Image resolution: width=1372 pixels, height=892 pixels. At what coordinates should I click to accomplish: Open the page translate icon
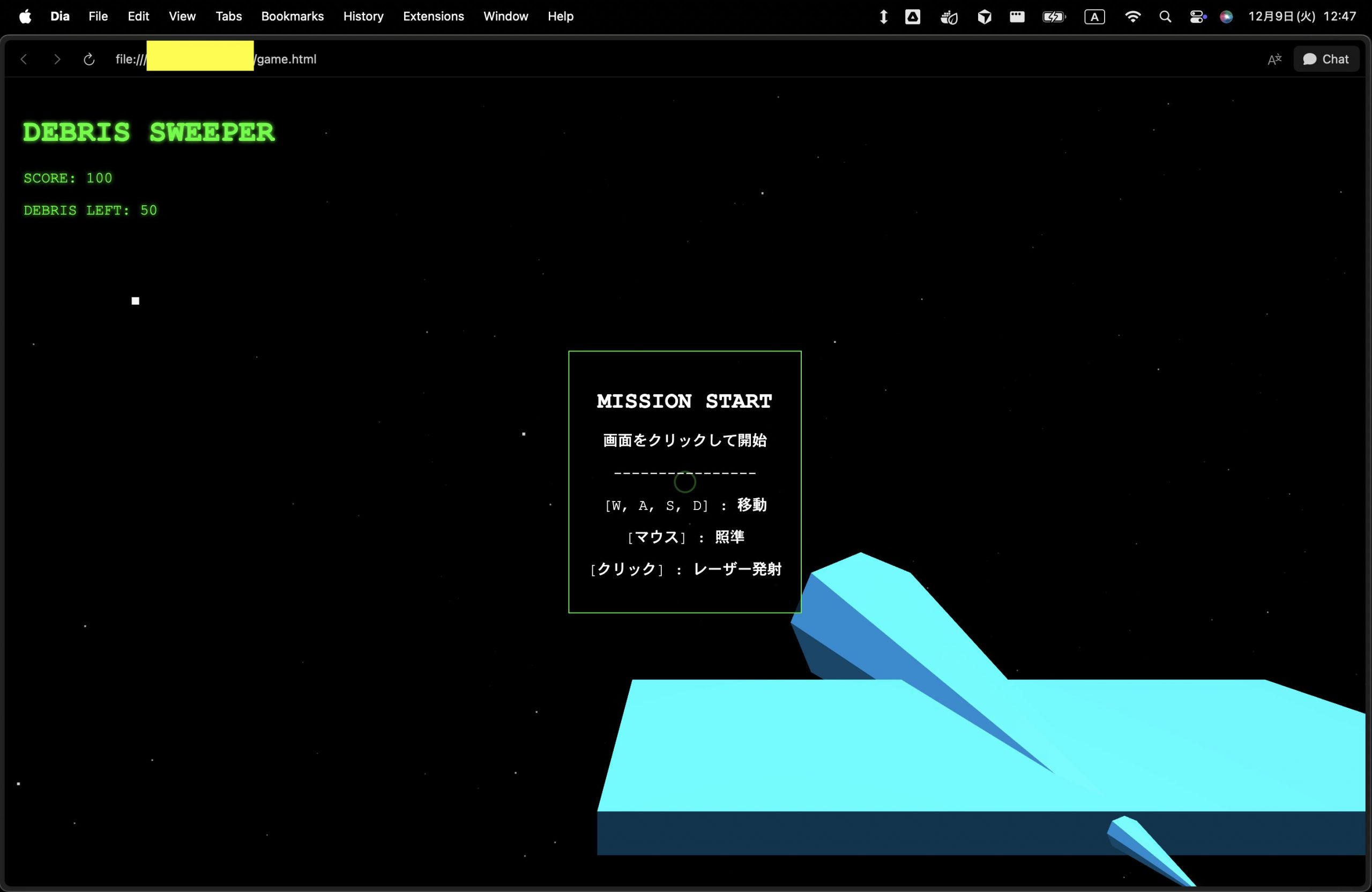point(1274,59)
